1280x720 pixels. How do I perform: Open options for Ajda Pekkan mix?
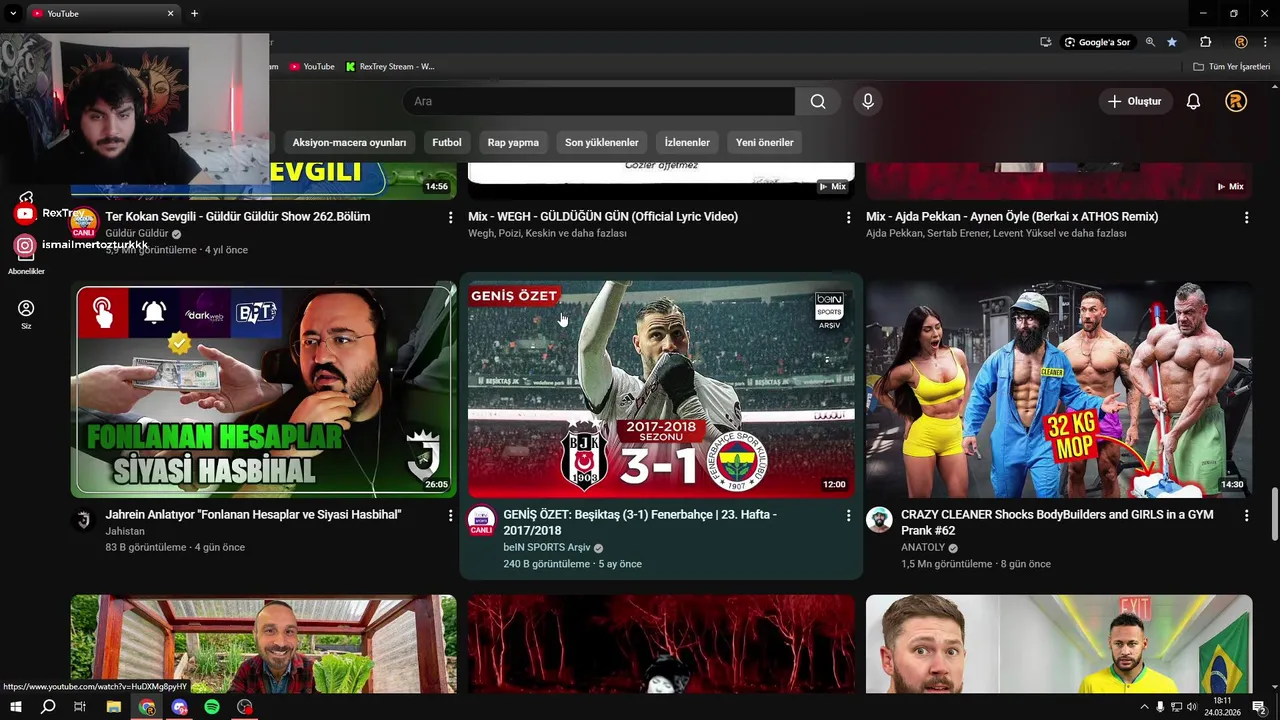point(1246,217)
